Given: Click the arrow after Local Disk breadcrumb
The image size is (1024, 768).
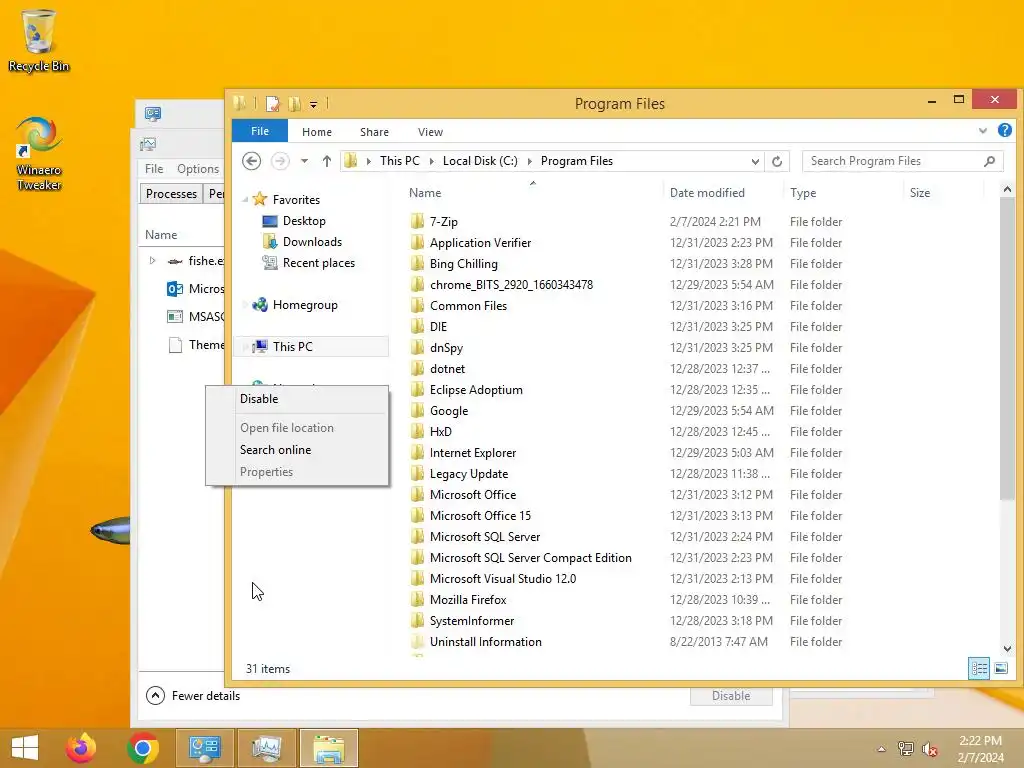Looking at the screenshot, I should point(529,161).
